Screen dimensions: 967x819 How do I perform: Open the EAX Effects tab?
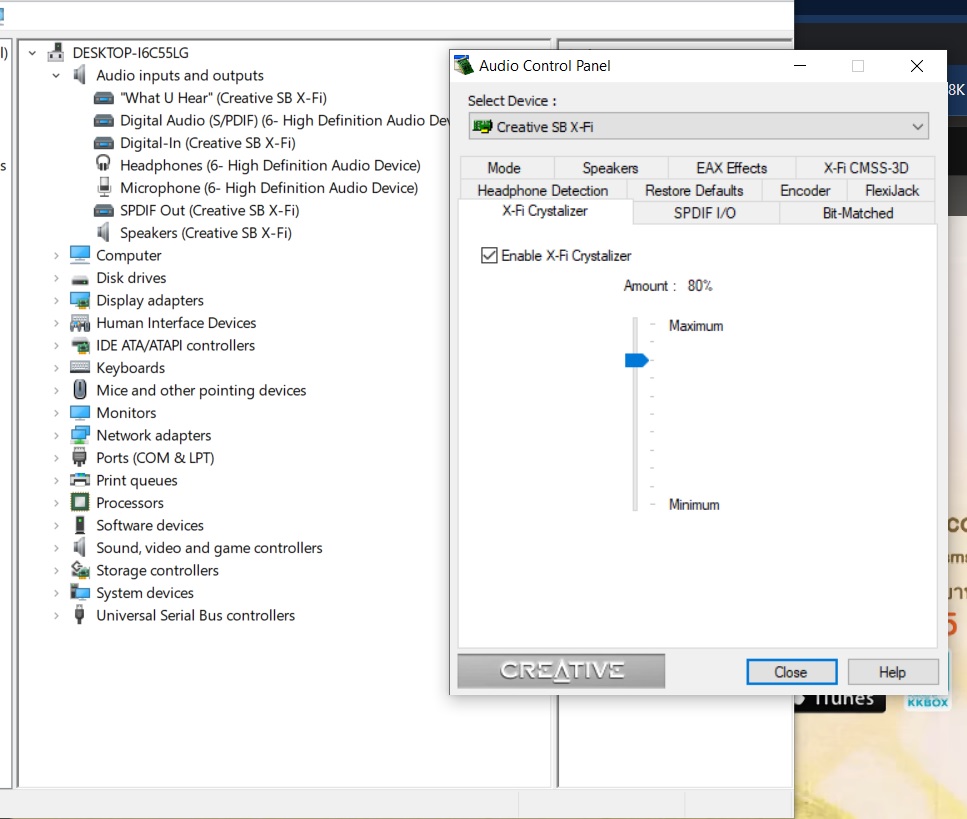pos(732,168)
